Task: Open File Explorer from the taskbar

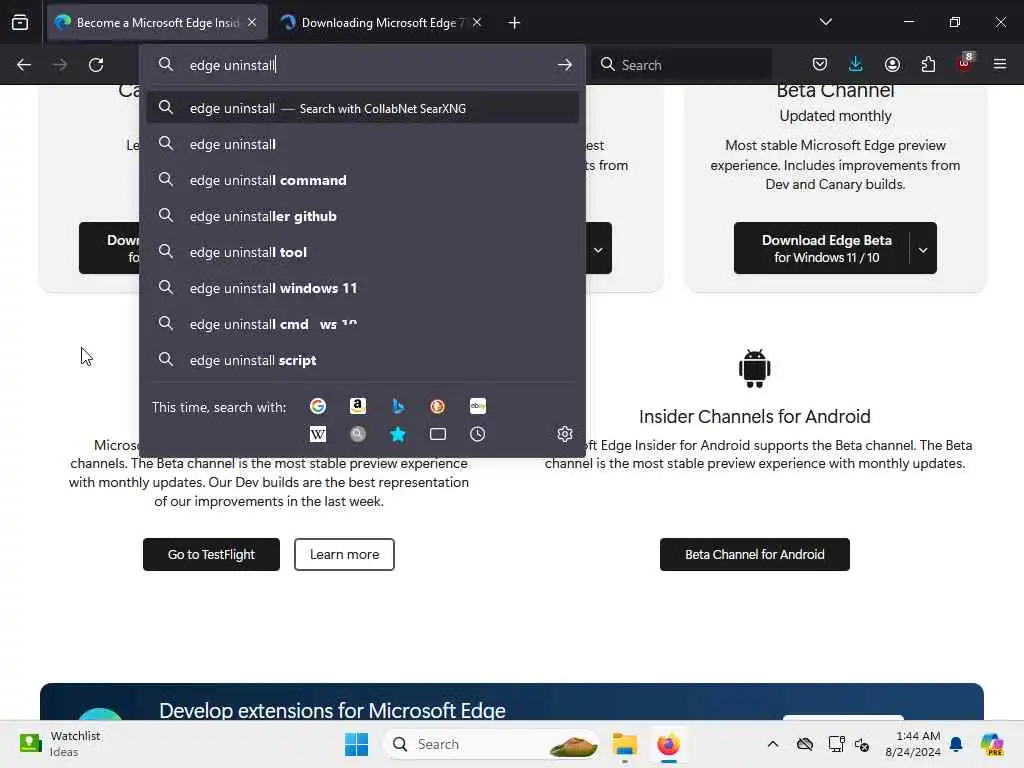Action: (624, 744)
